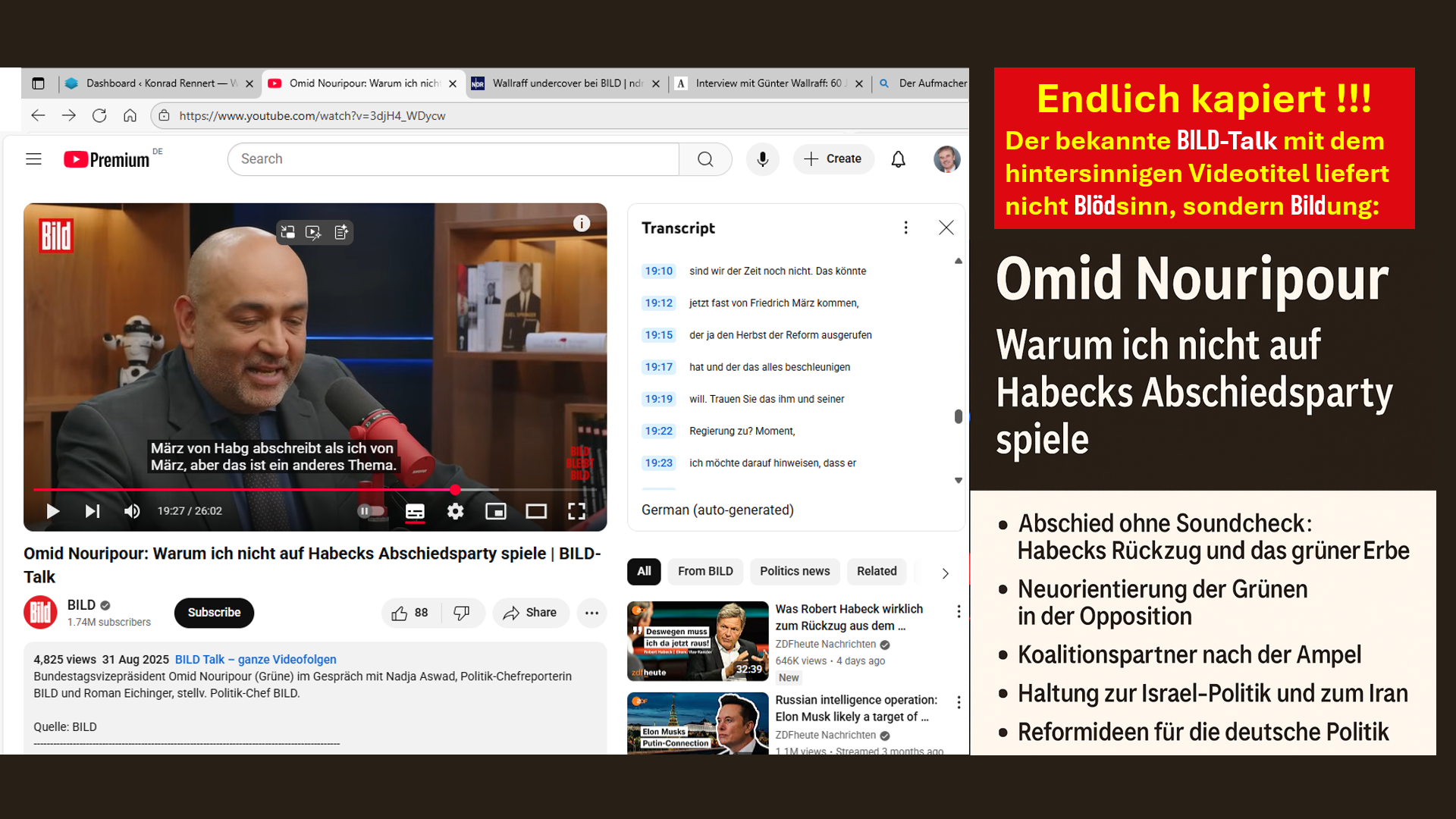Skip to next video
This screenshot has height=819, width=1456.
tap(92, 511)
